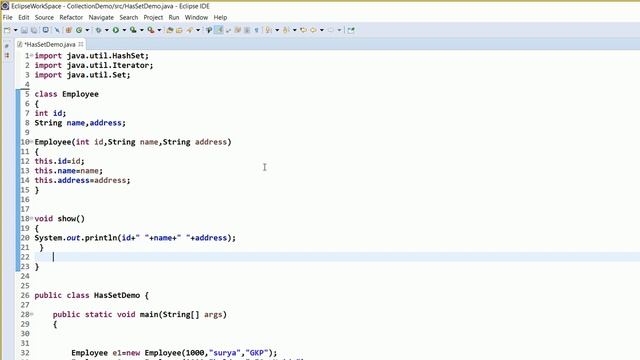Image resolution: width=640 pixels, height=360 pixels.
Task: Run the program with the green Run icon
Action: coord(116,30)
